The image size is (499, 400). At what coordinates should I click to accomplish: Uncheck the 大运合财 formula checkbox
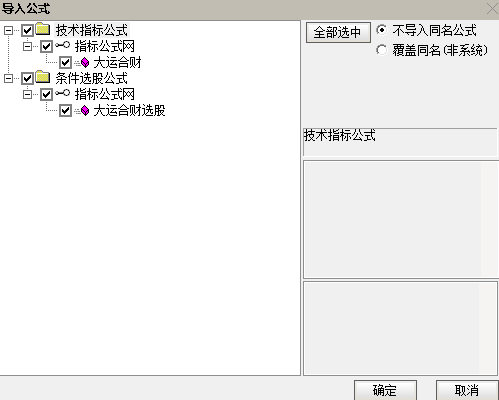click(x=65, y=62)
